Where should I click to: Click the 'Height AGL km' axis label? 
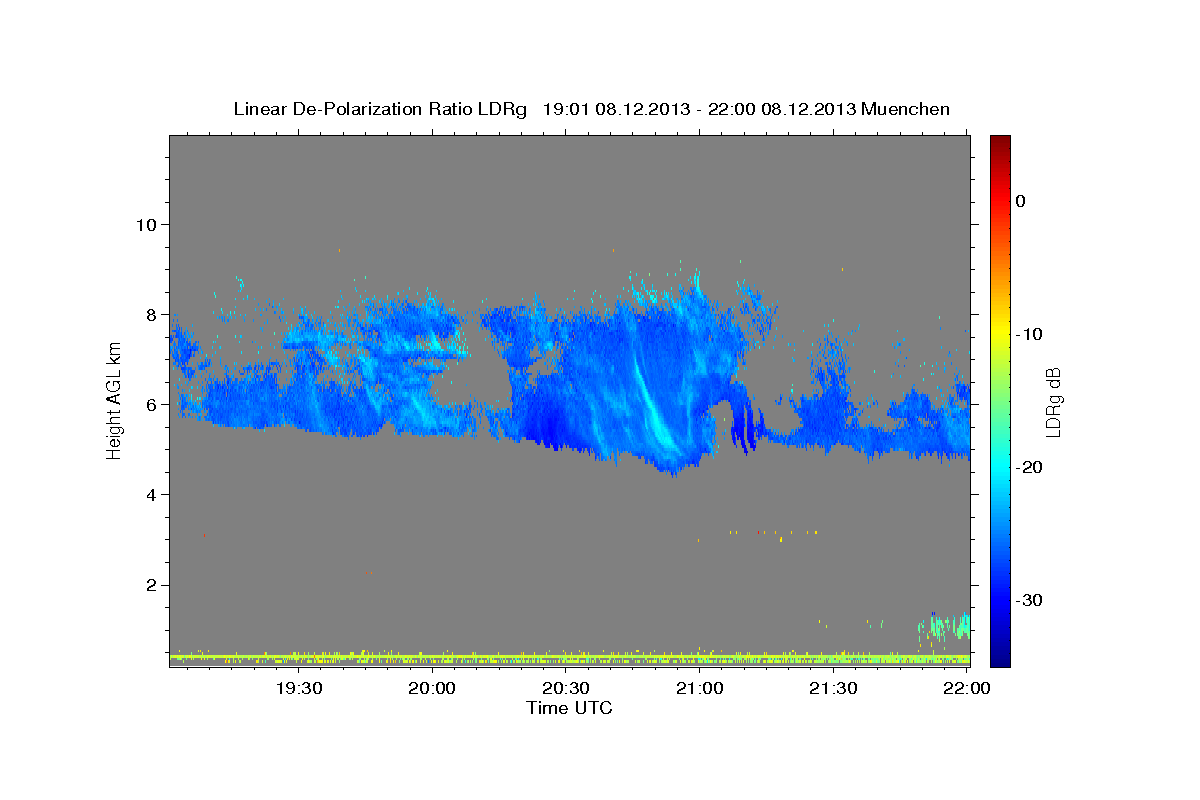[x=114, y=400]
